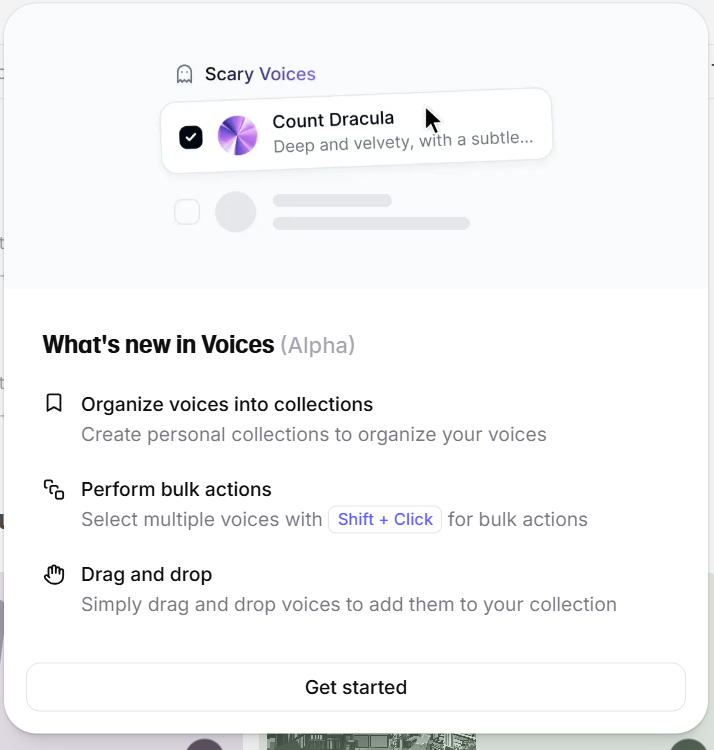Click the bulk actions copy icon
The height and width of the screenshot is (750, 714).
(54, 489)
